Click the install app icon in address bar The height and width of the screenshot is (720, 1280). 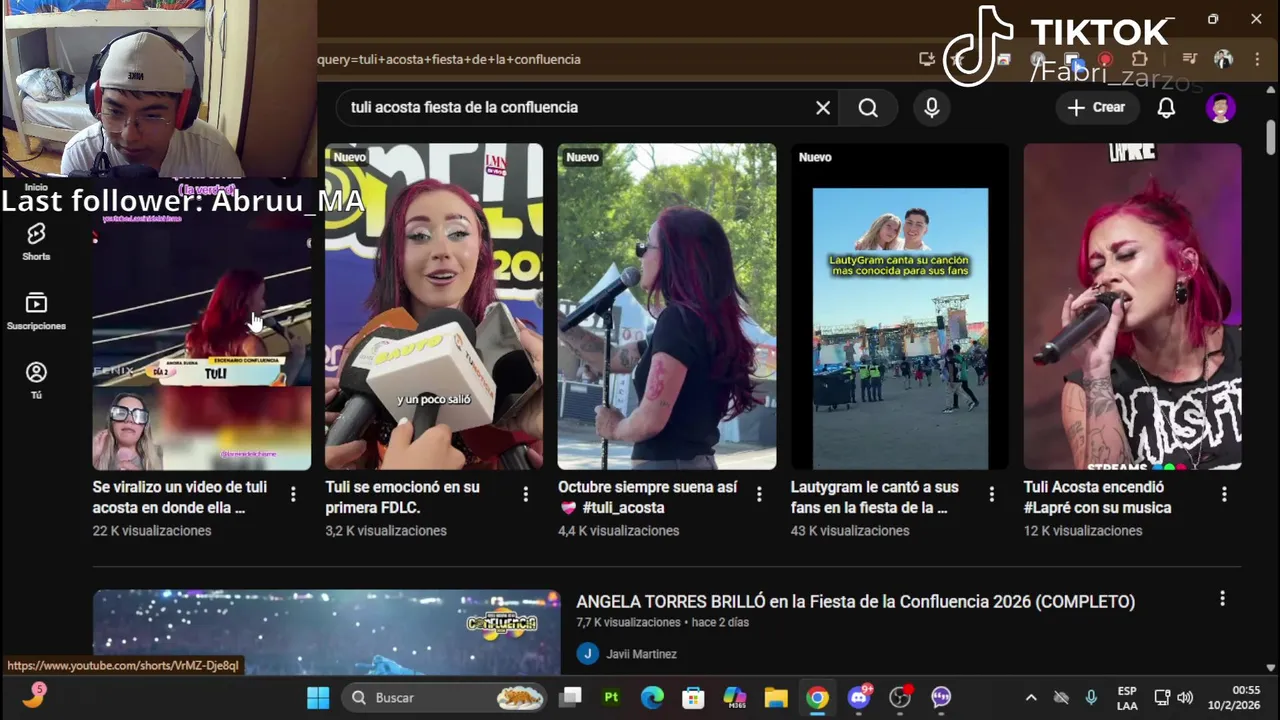tap(927, 59)
